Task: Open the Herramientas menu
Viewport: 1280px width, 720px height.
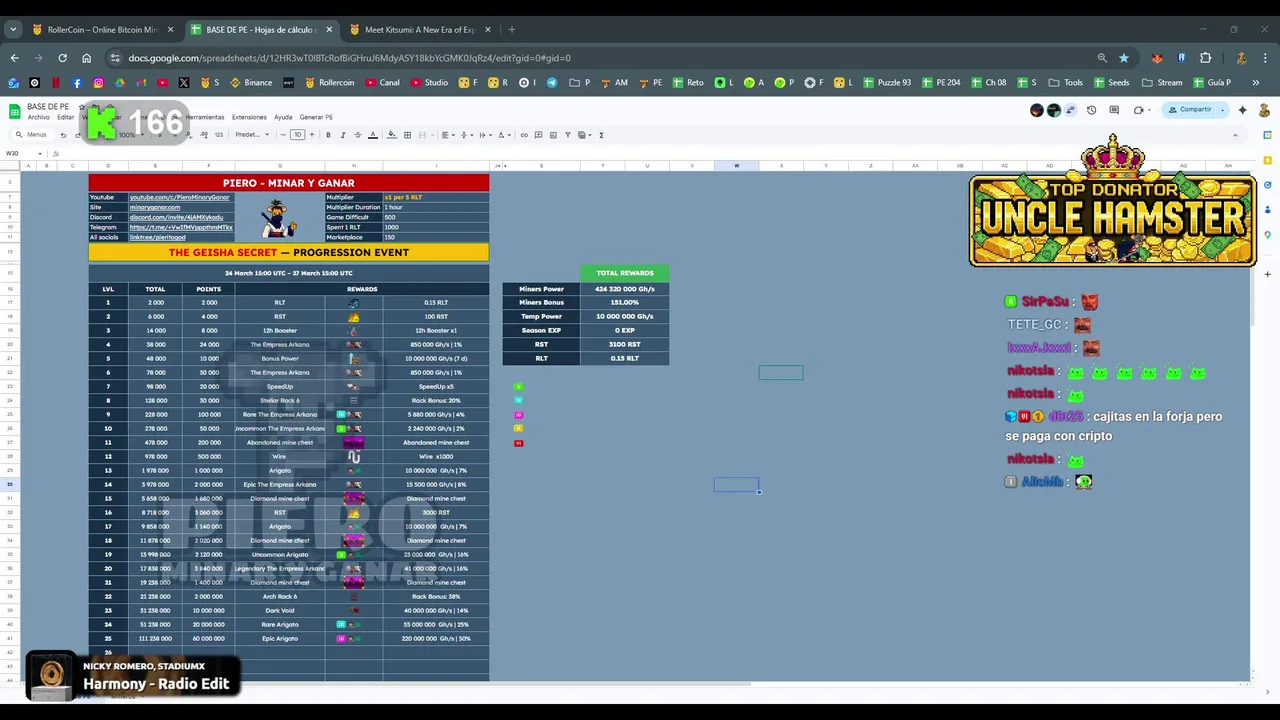Action: point(205,117)
